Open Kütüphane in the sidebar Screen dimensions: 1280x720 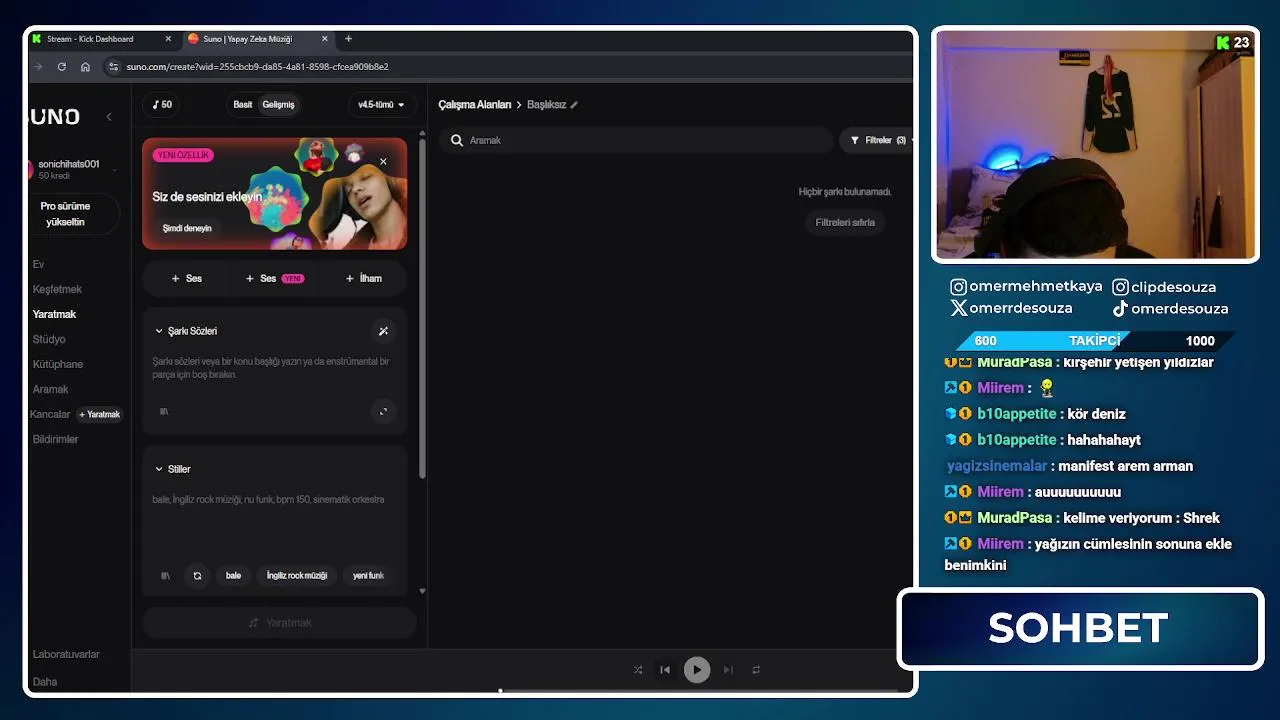point(57,364)
